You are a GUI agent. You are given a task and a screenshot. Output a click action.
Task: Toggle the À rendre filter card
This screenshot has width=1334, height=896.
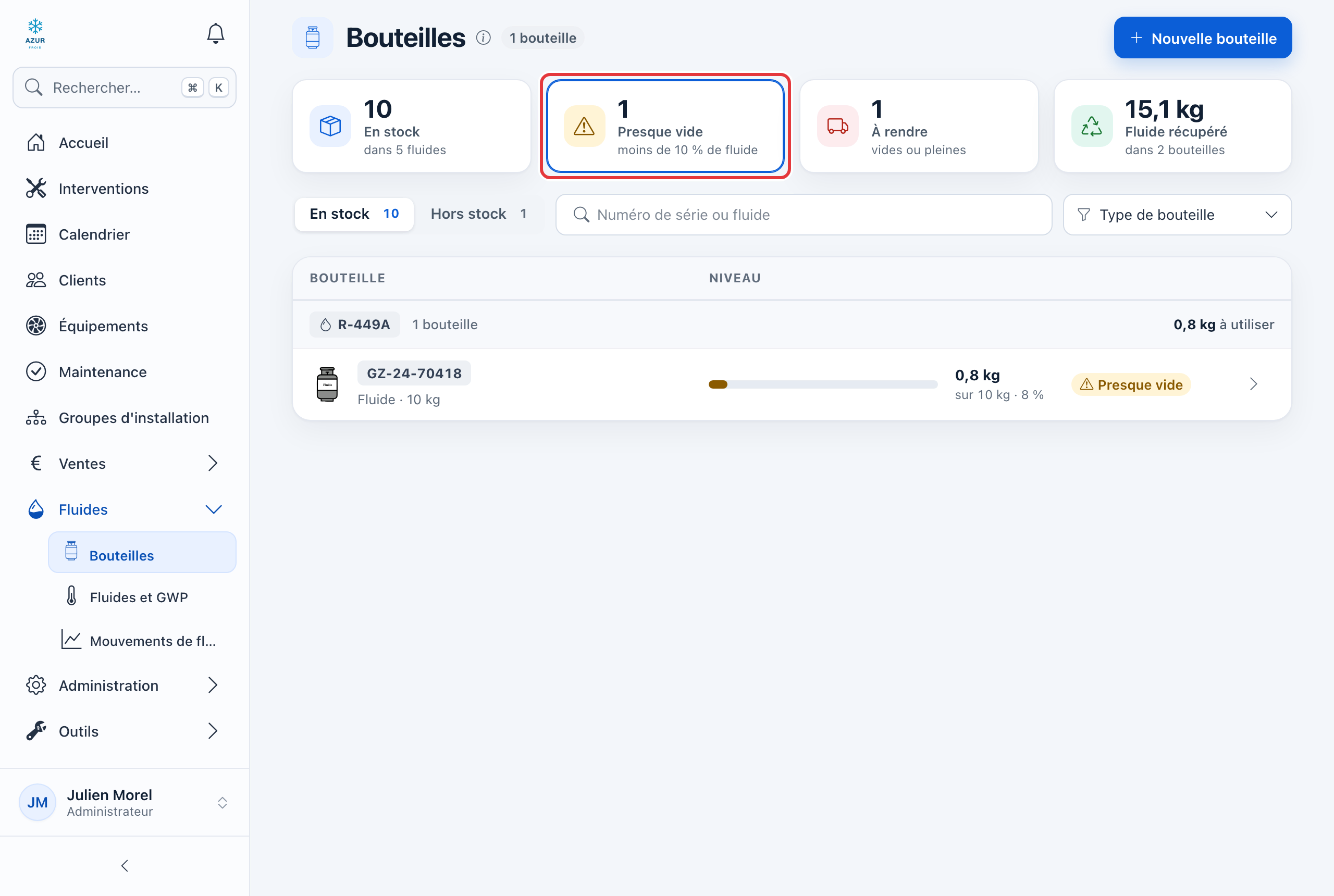919,126
